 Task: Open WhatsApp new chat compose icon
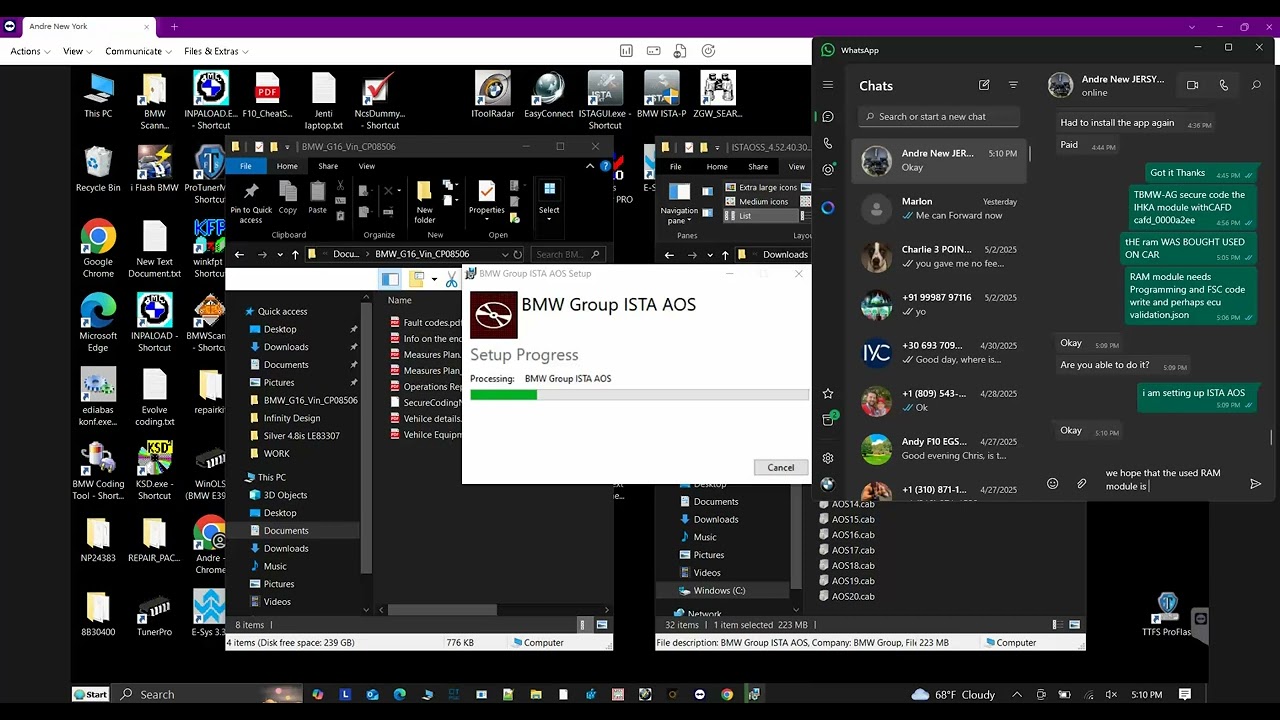pos(984,86)
